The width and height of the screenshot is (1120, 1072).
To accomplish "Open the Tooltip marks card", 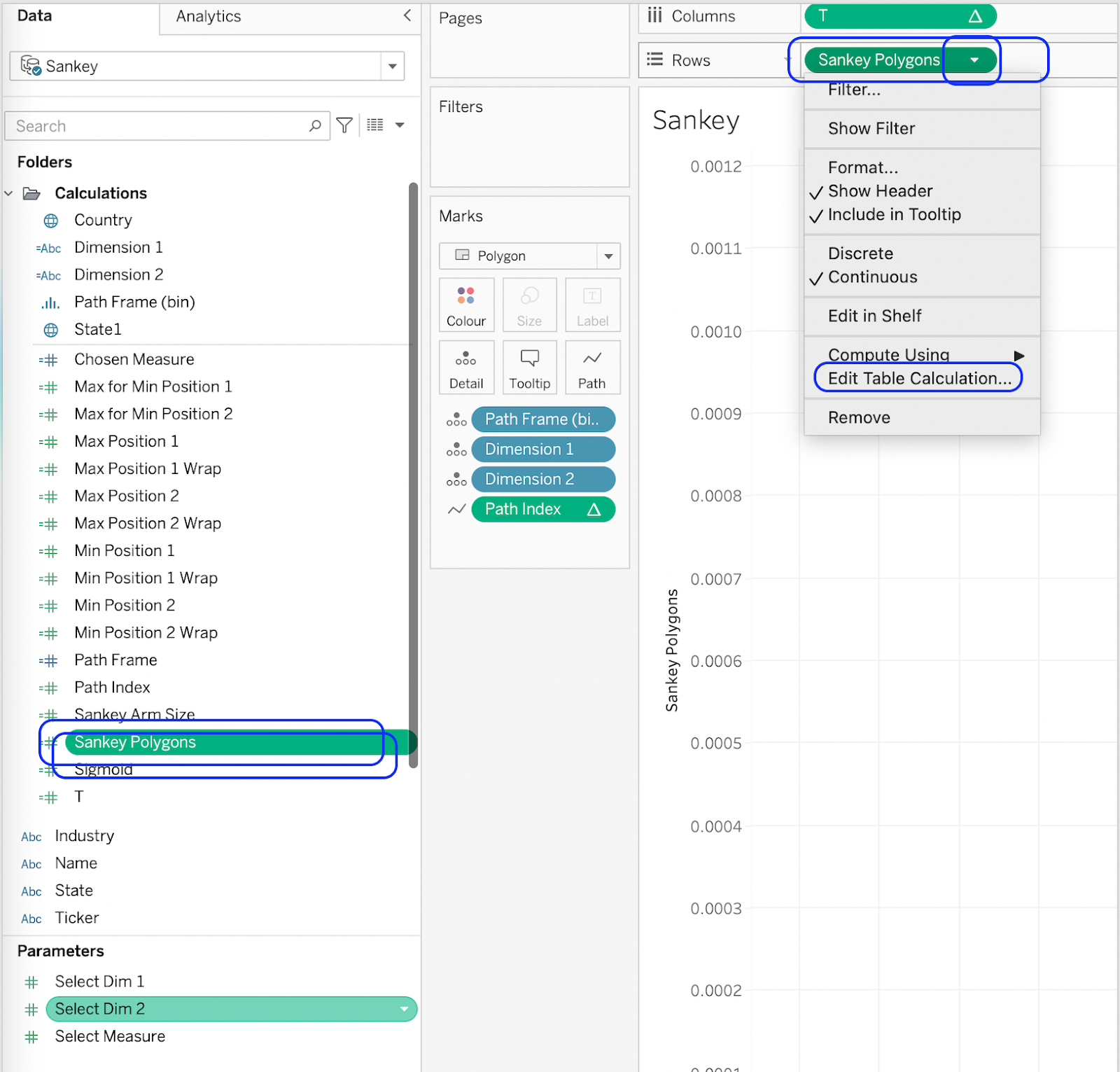I will tap(529, 367).
